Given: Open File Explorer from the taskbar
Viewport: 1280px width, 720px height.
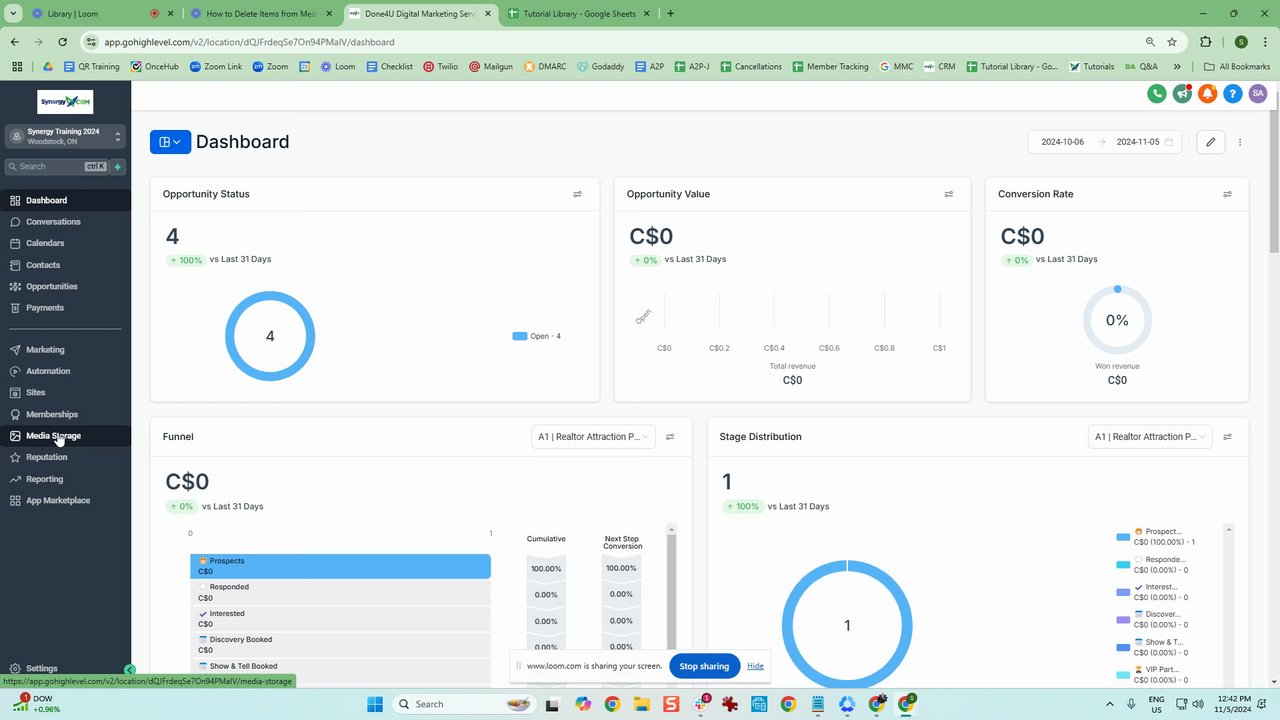Looking at the screenshot, I should click(640, 704).
